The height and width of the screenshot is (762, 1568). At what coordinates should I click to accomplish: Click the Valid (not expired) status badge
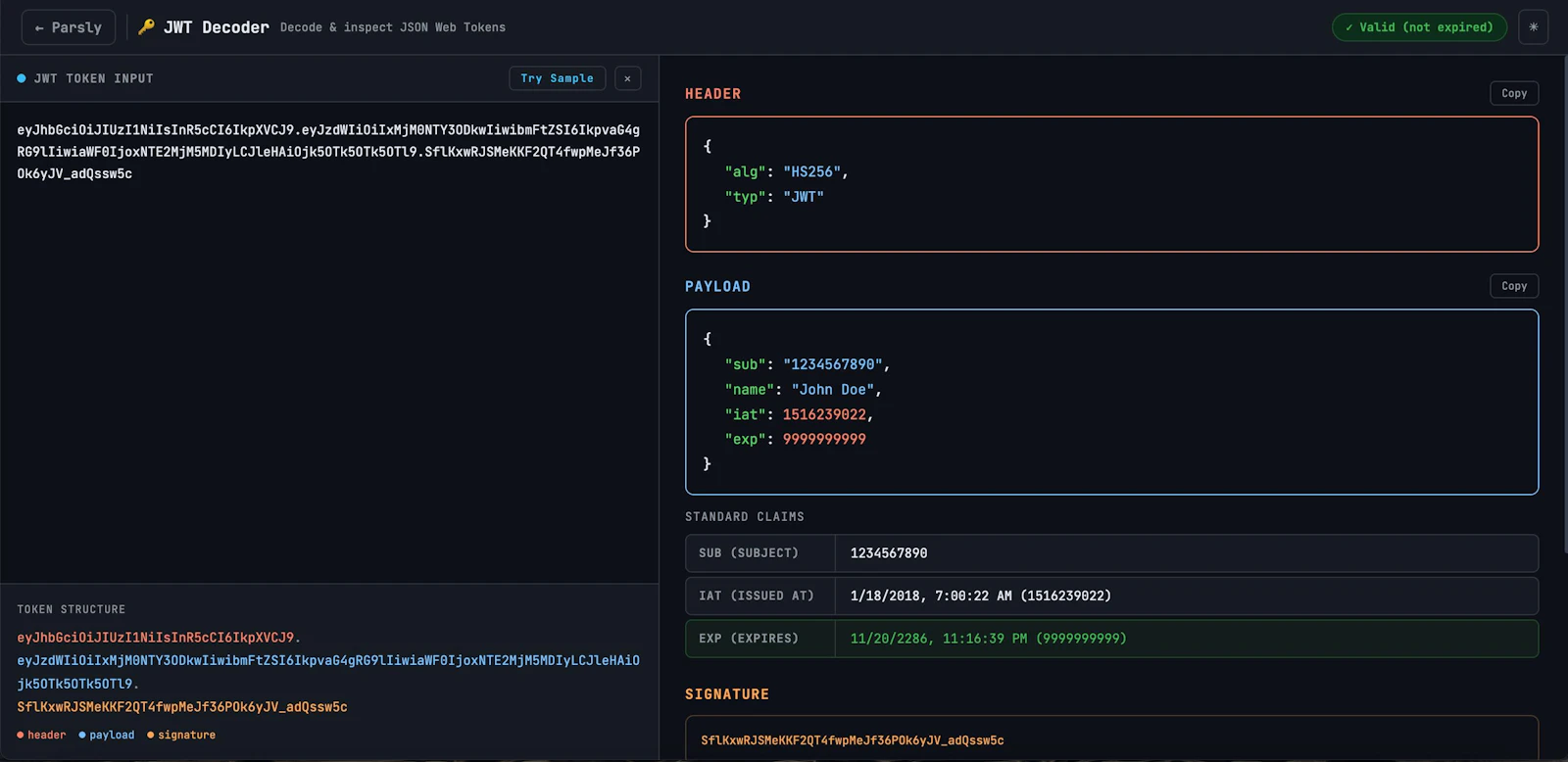click(x=1419, y=27)
